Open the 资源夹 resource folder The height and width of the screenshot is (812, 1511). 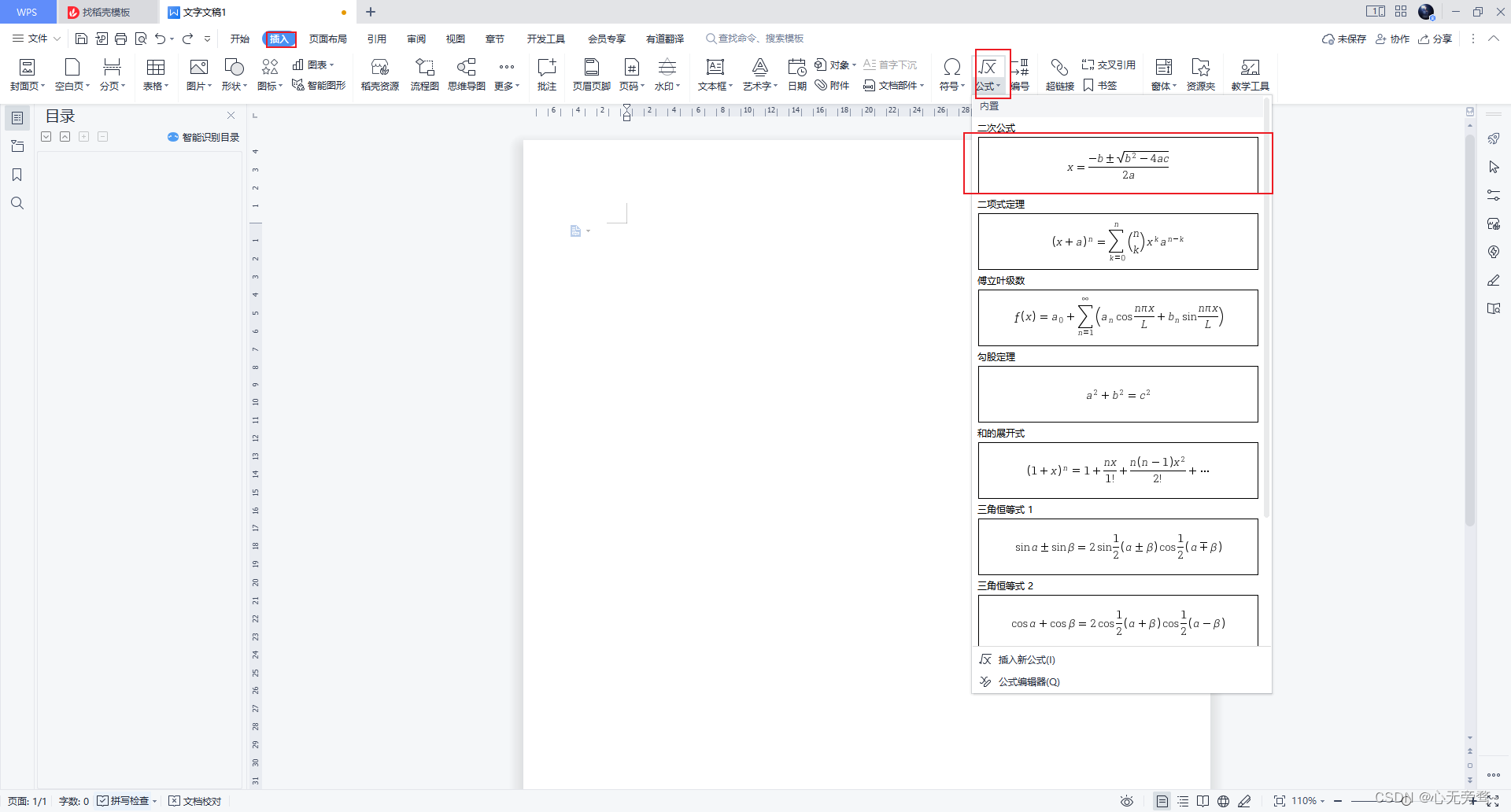pyautogui.click(x=1201, y=75)
